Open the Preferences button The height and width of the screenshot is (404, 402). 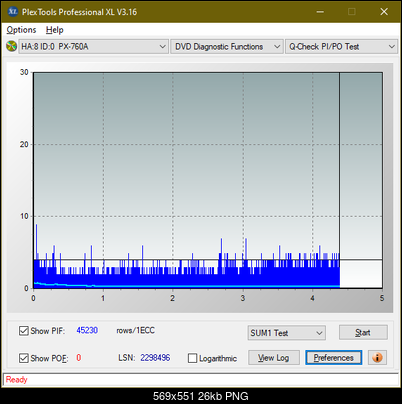333,358
